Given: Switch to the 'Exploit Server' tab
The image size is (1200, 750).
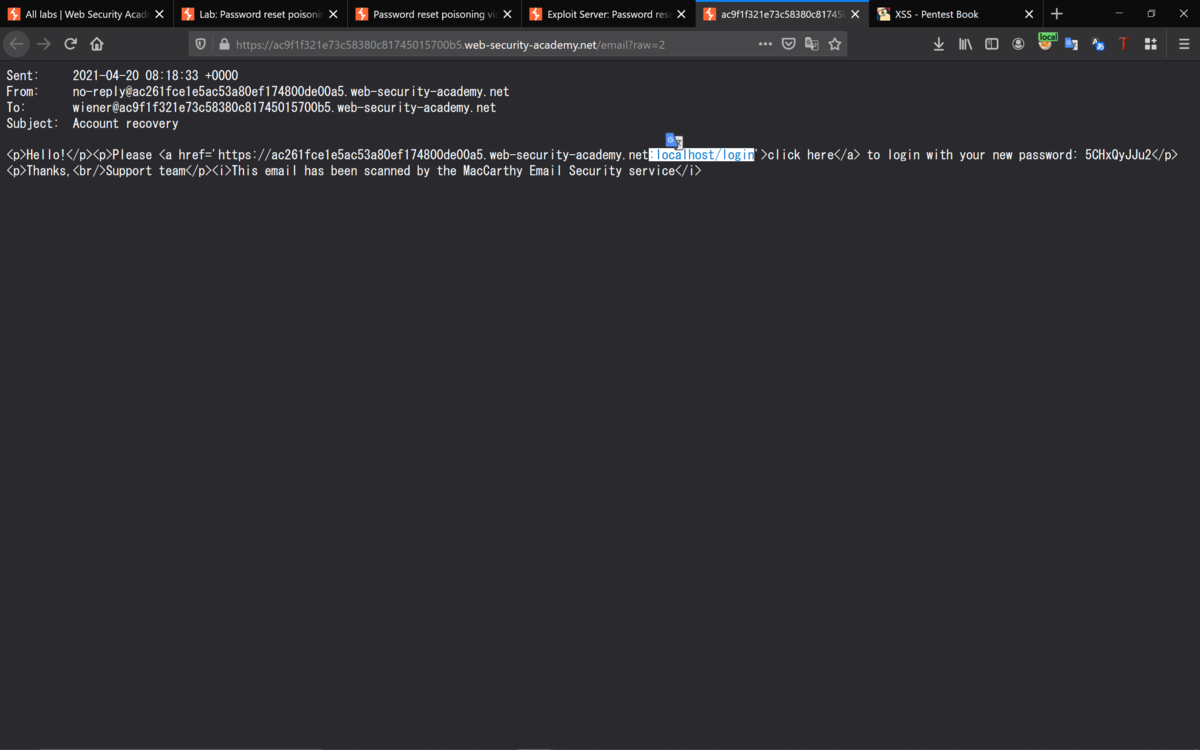Looking at the screenshot, I should 609,14.
